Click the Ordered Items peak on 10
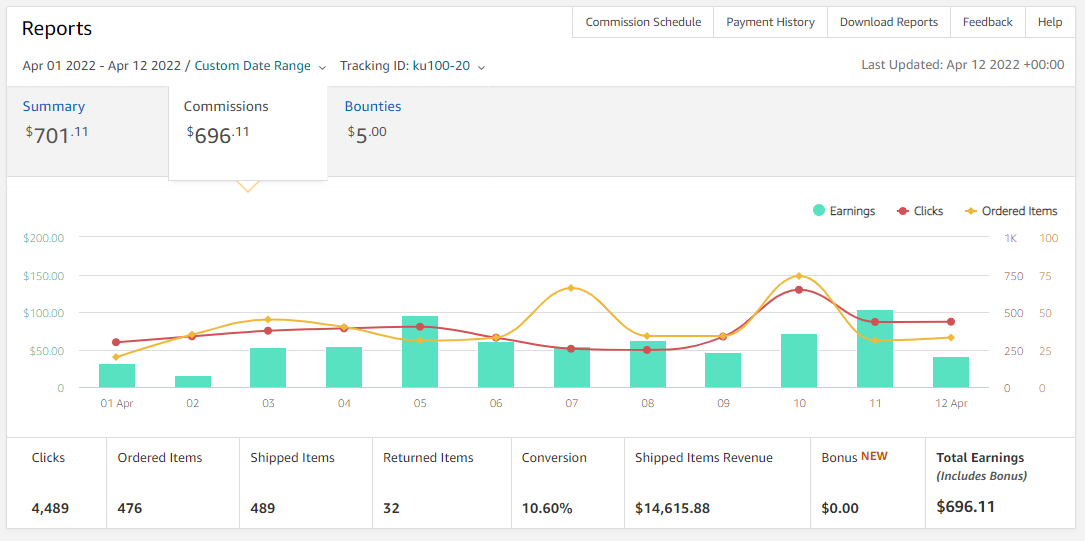Viewport: 1085px width, 541px height. click(x=799, y=276)
